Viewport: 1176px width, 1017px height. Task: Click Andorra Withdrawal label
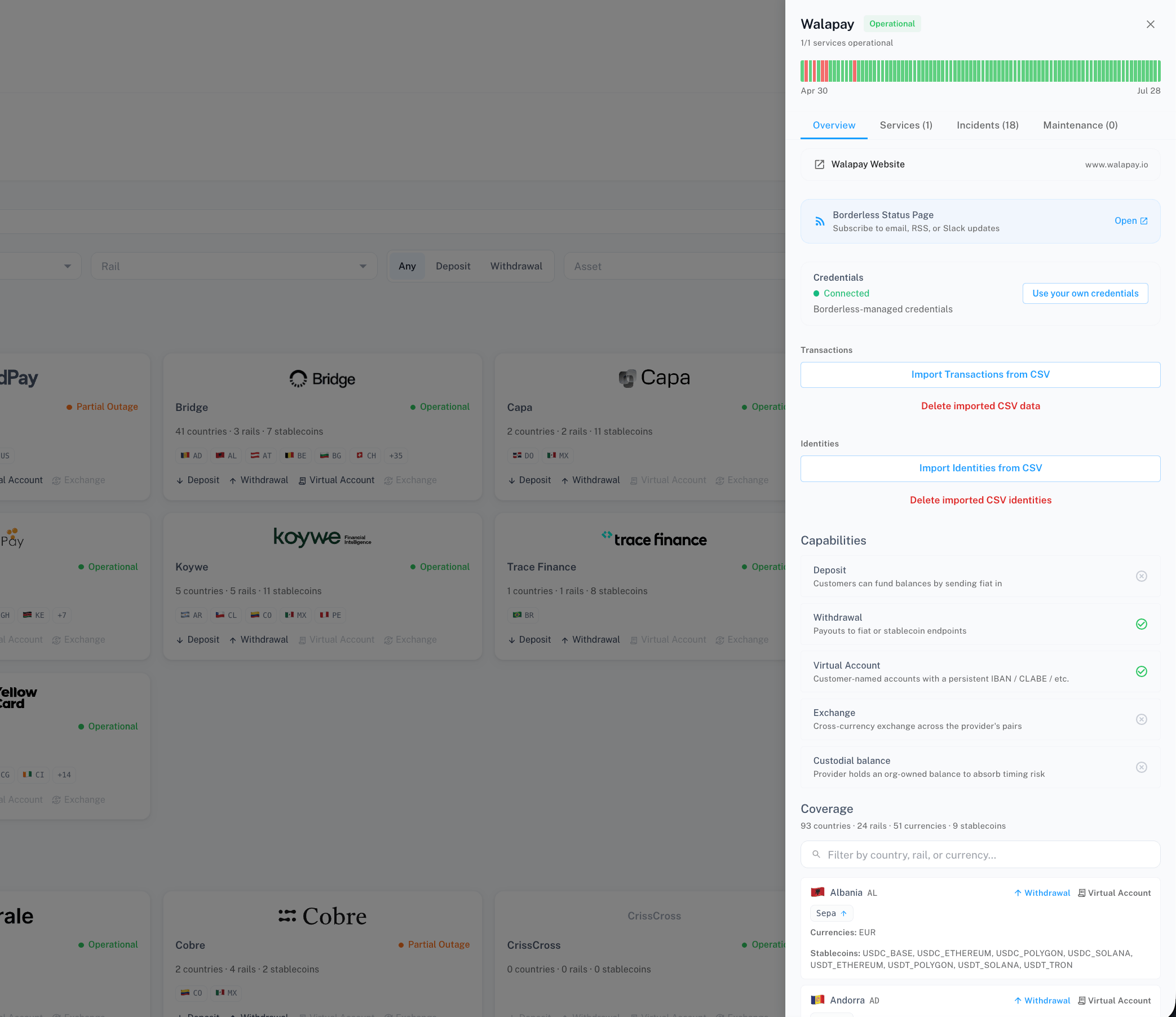1041,1001
